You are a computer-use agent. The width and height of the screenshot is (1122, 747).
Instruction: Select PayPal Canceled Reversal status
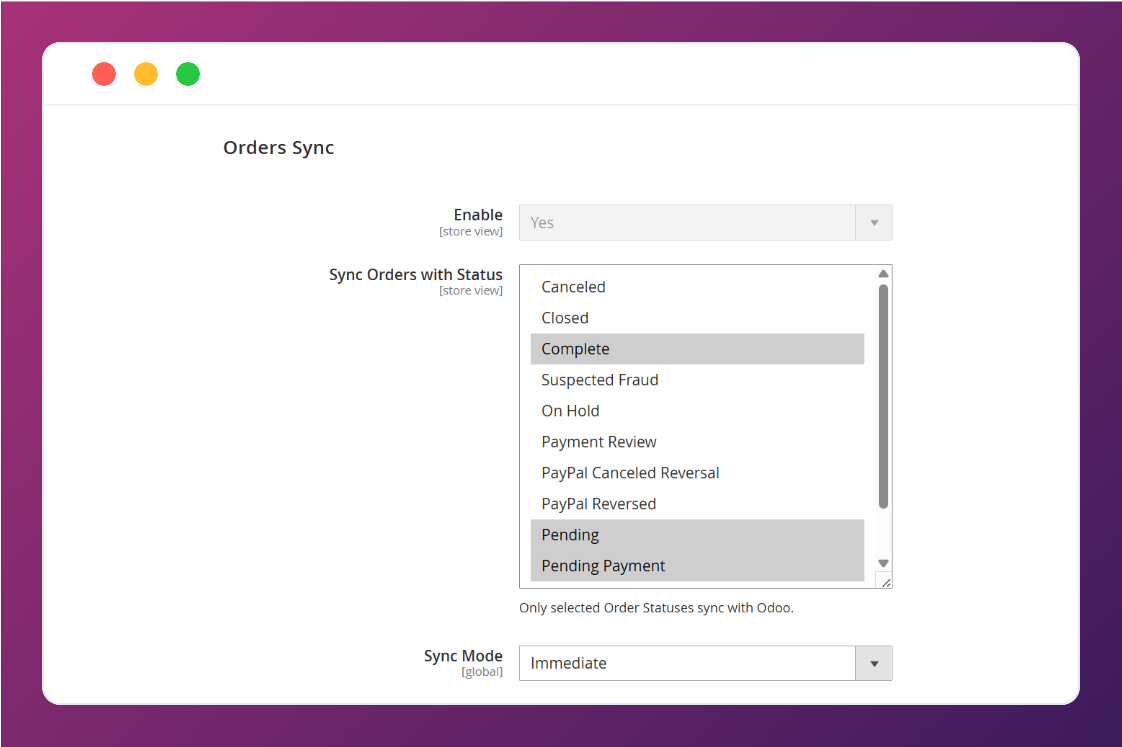698,473
